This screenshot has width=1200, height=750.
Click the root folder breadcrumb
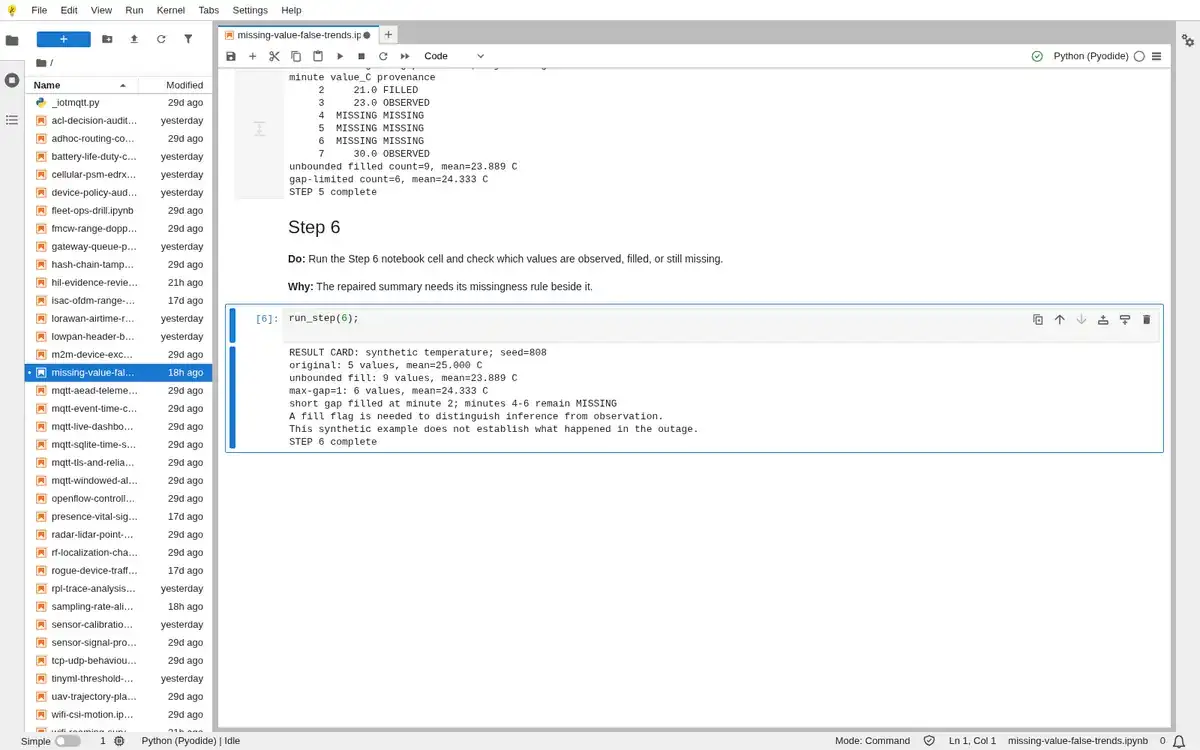coord(42,63)
